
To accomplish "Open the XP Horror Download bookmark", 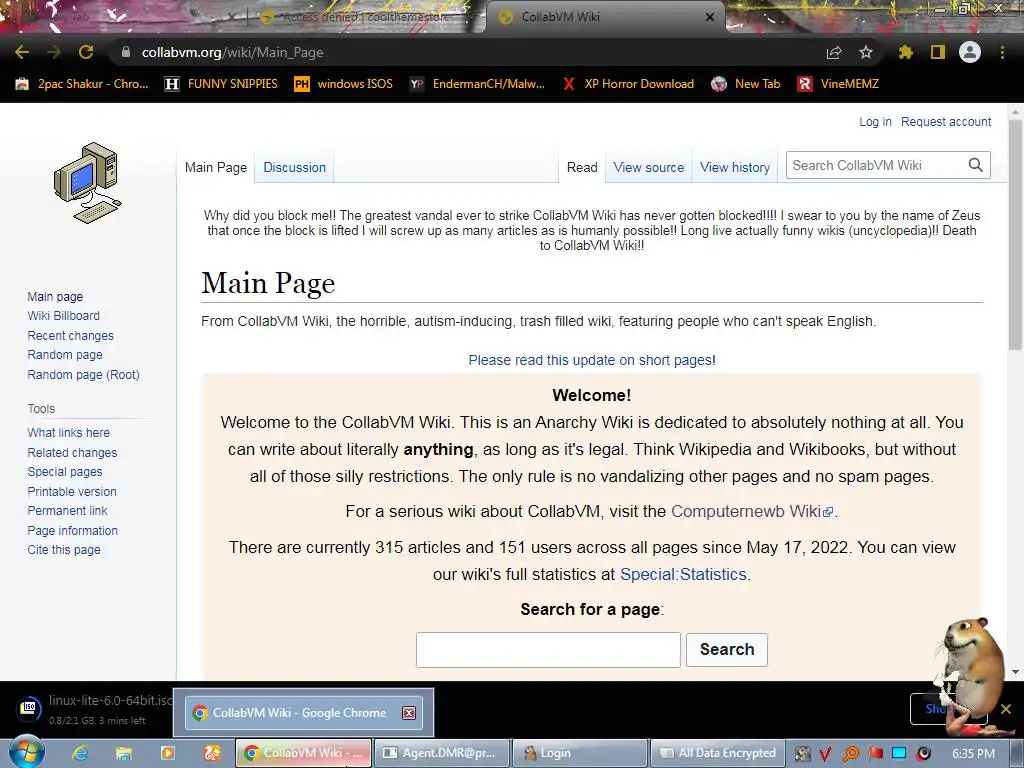I will click(x=628, y=84).
